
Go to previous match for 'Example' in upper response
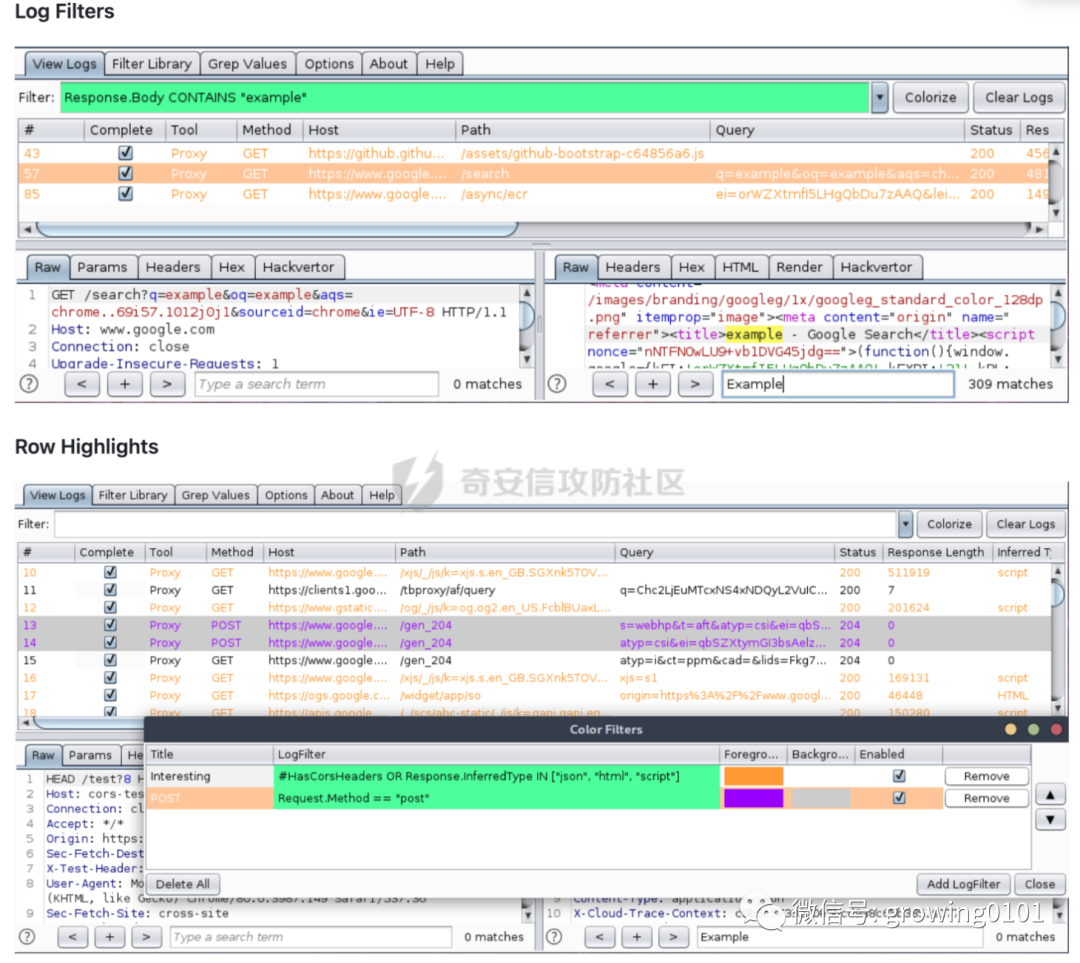click(610, 384)
